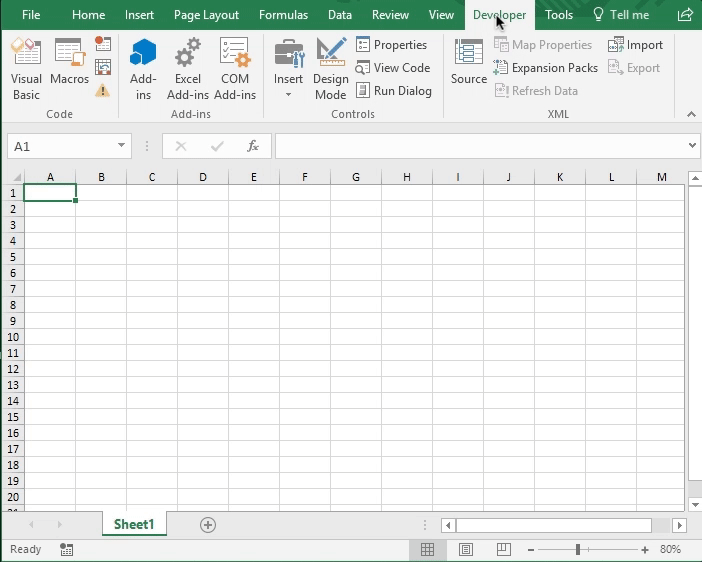This screenshot has height=562, width=702.
Task: Click Refresh Data
Action: [536, 91]
